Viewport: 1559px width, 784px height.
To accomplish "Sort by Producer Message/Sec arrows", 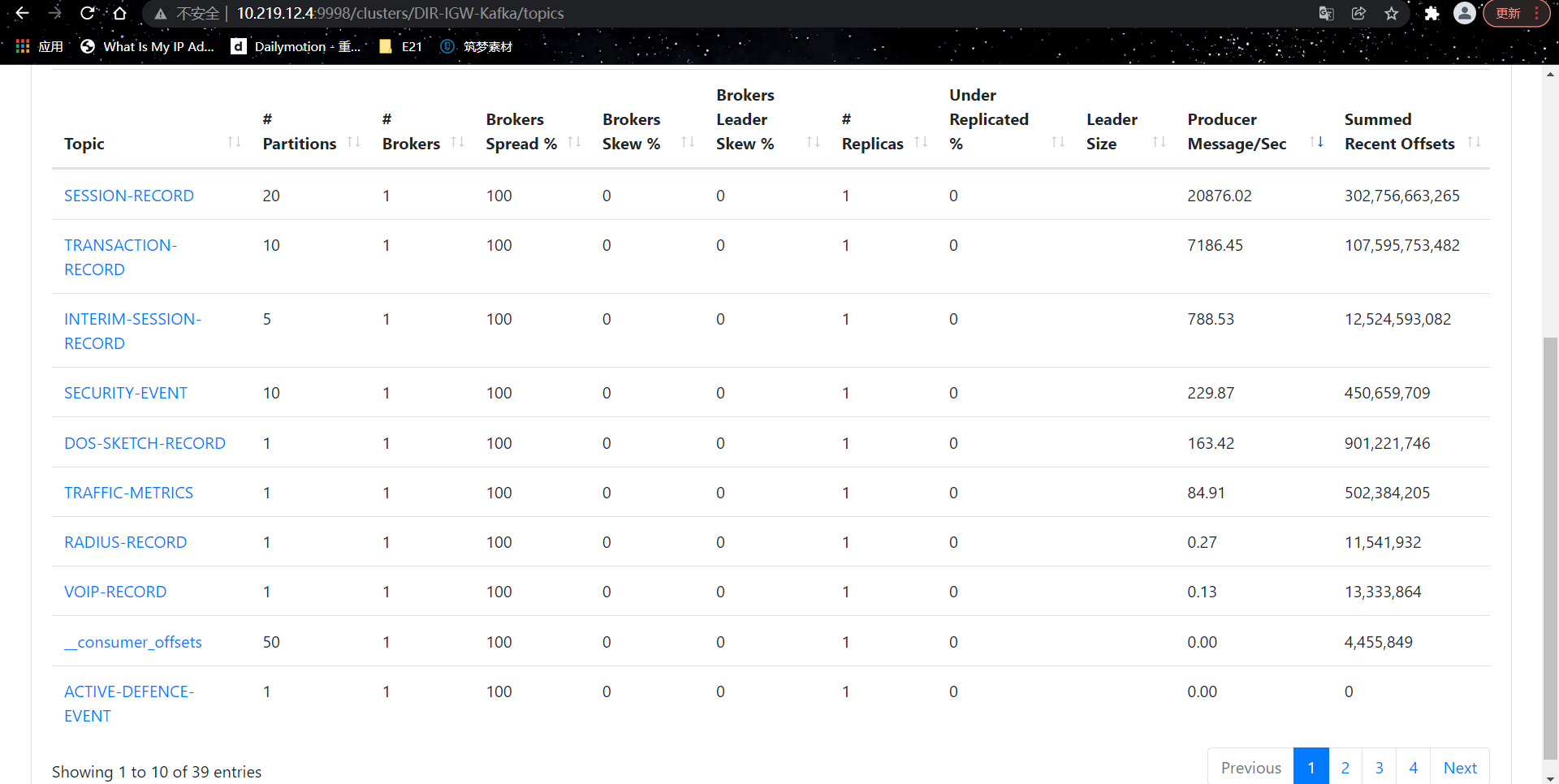I will 1316,143.
